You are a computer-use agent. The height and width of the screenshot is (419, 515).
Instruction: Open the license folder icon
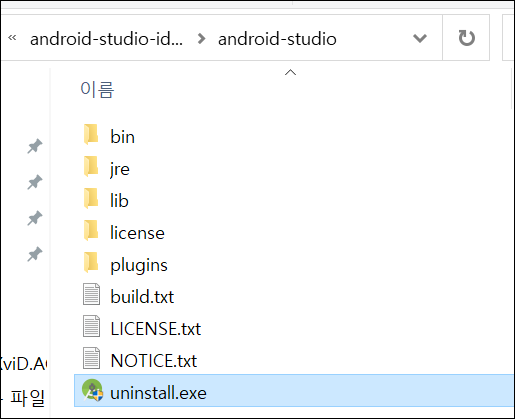(91, 231)
